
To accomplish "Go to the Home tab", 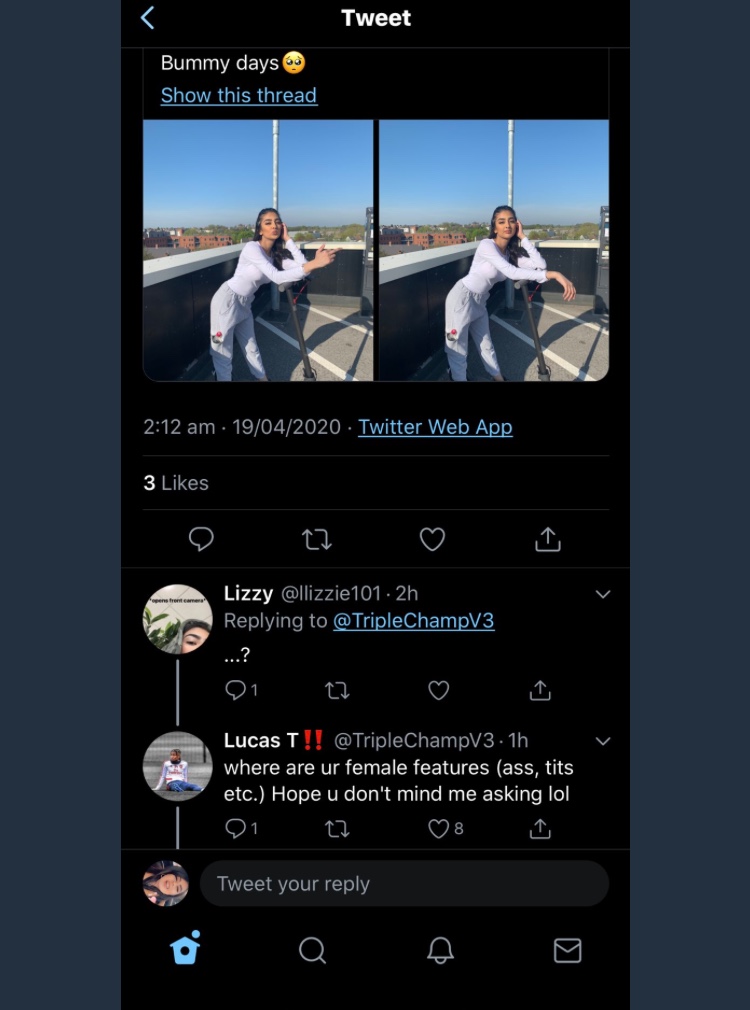I will tap(185, 948).
